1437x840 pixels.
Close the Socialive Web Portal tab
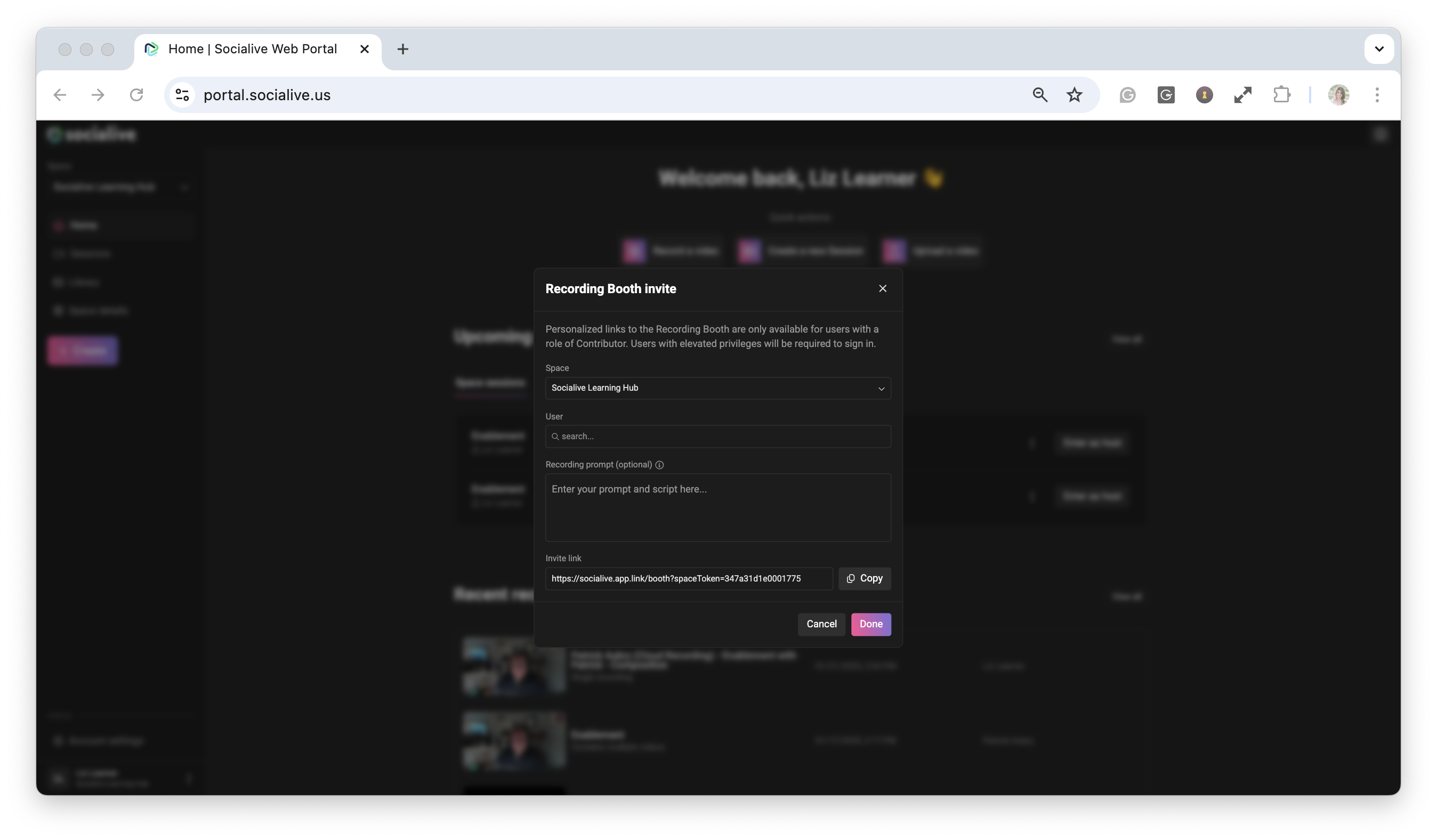coord(365,49)
